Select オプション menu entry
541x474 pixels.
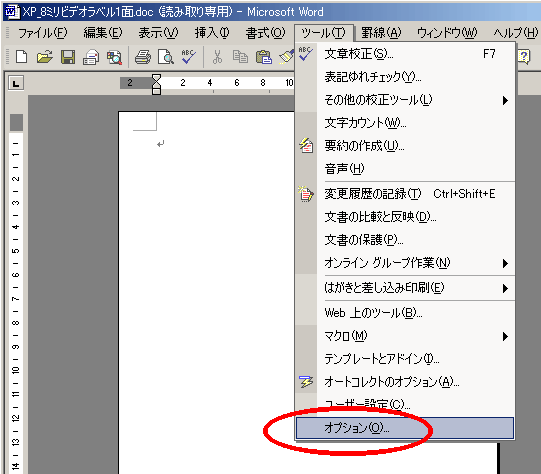point(405,428)
